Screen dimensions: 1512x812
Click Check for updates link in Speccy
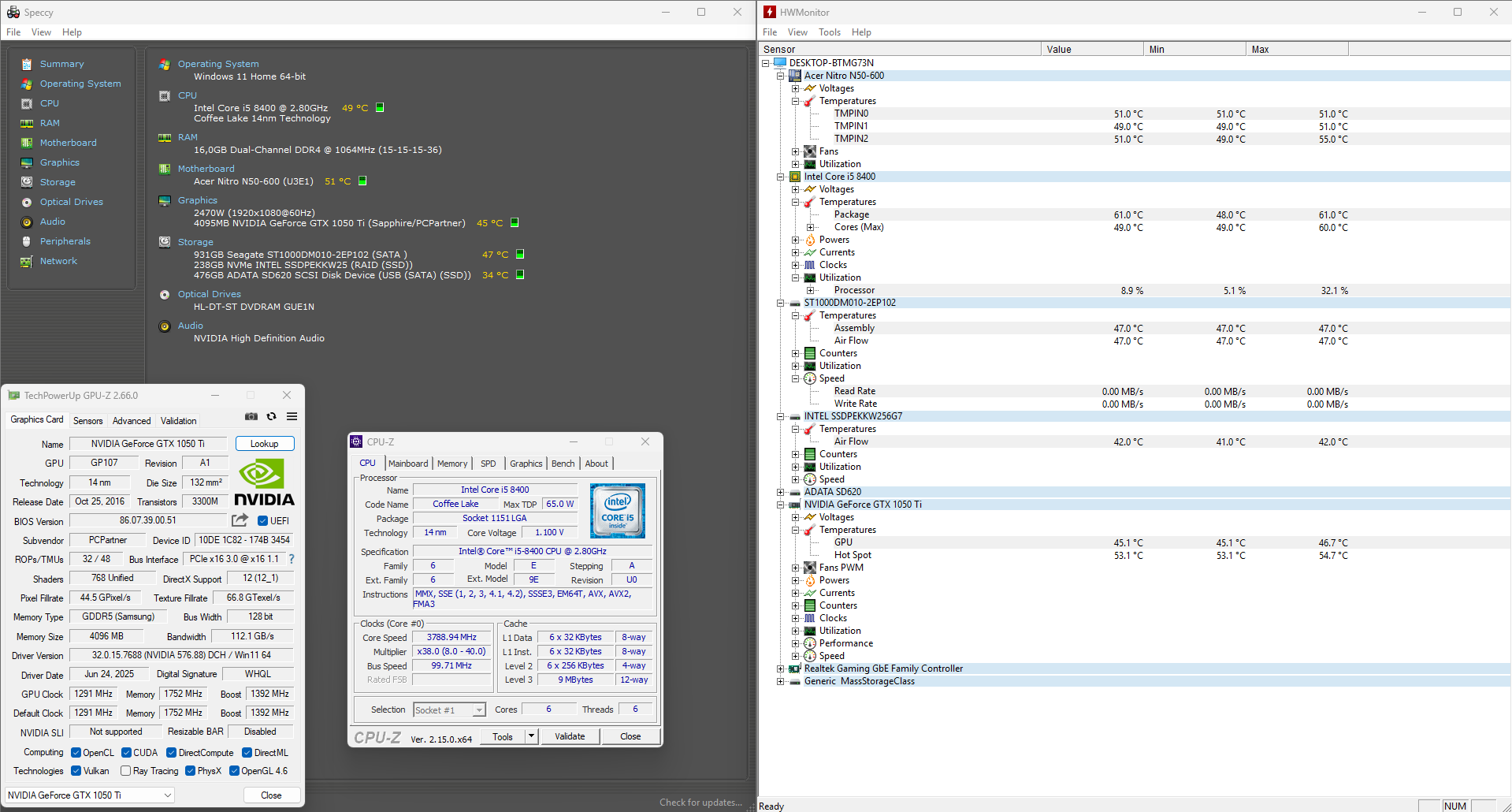coord(700,803)
